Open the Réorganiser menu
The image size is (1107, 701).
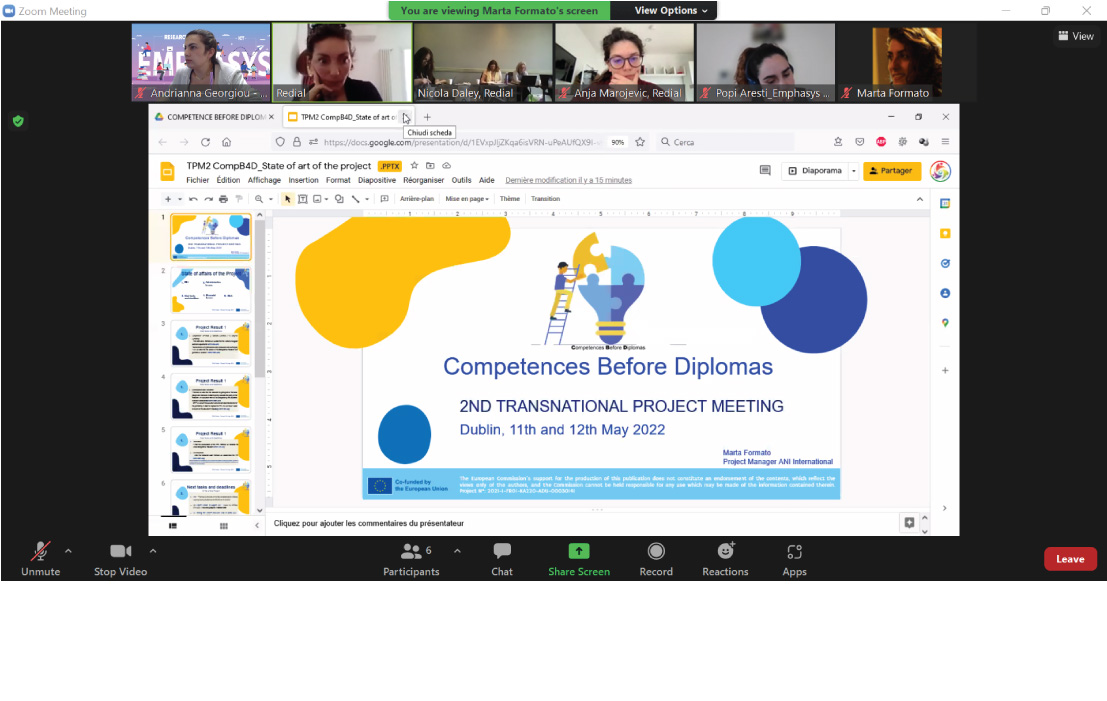point(424,180)
